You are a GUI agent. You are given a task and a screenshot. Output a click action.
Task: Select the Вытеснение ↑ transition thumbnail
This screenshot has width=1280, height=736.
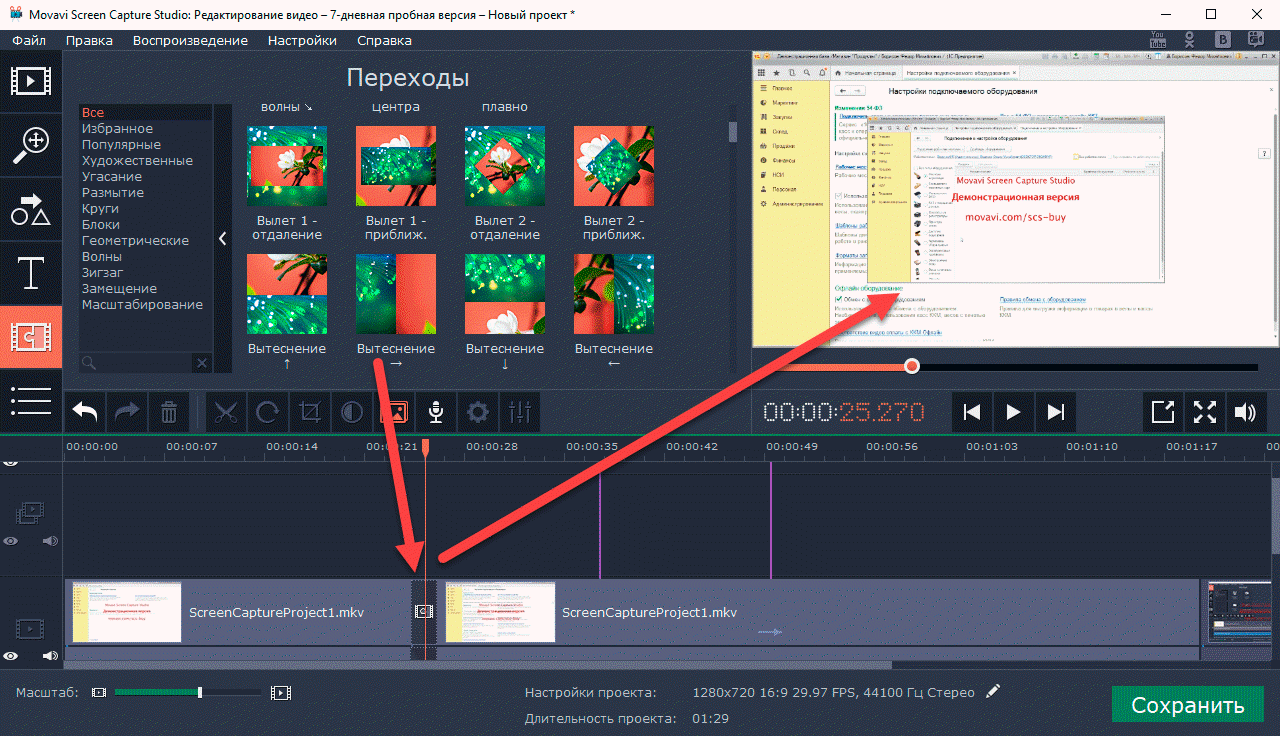287,294
